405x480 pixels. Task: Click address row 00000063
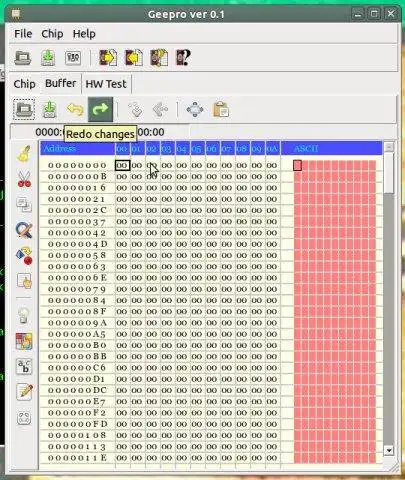77,267
